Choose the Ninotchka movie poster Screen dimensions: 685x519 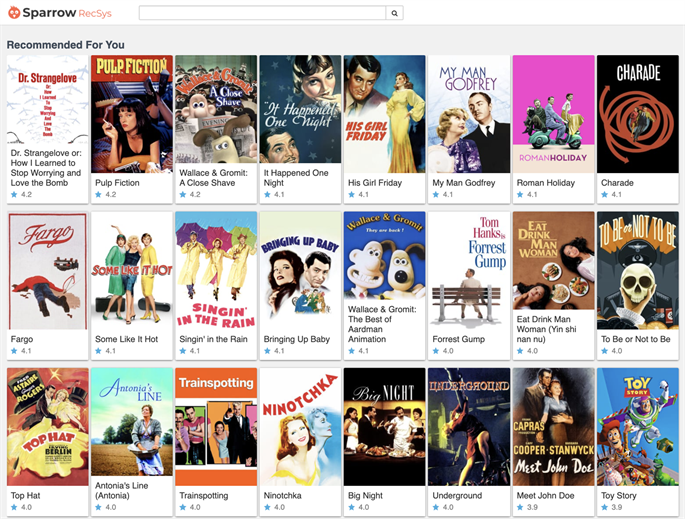point(300,426)
